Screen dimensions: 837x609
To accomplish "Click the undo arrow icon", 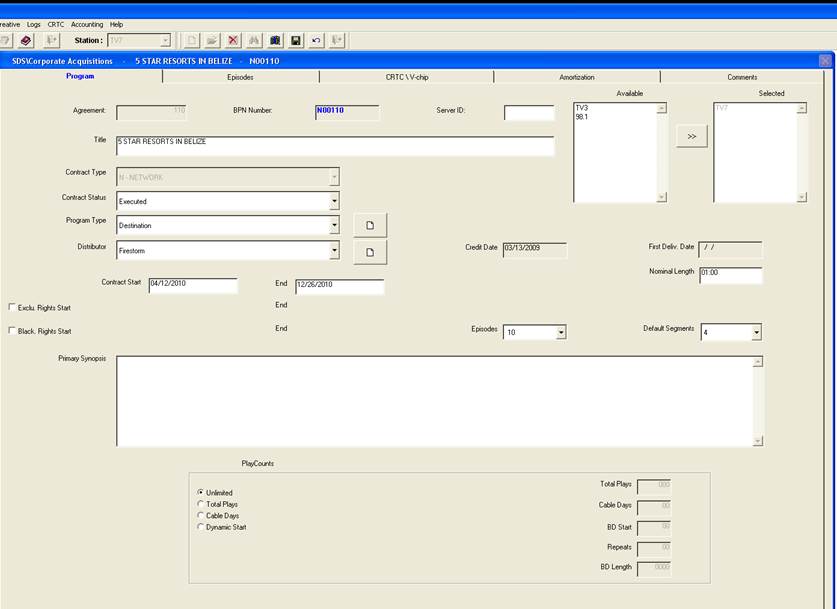I will 316,40.
